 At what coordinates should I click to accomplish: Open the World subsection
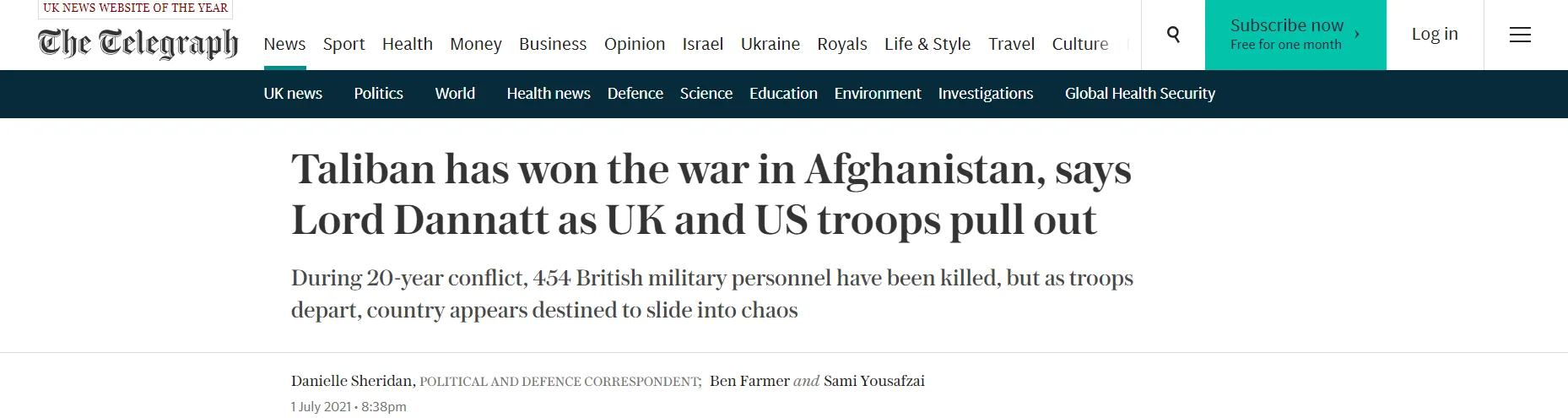455,94
